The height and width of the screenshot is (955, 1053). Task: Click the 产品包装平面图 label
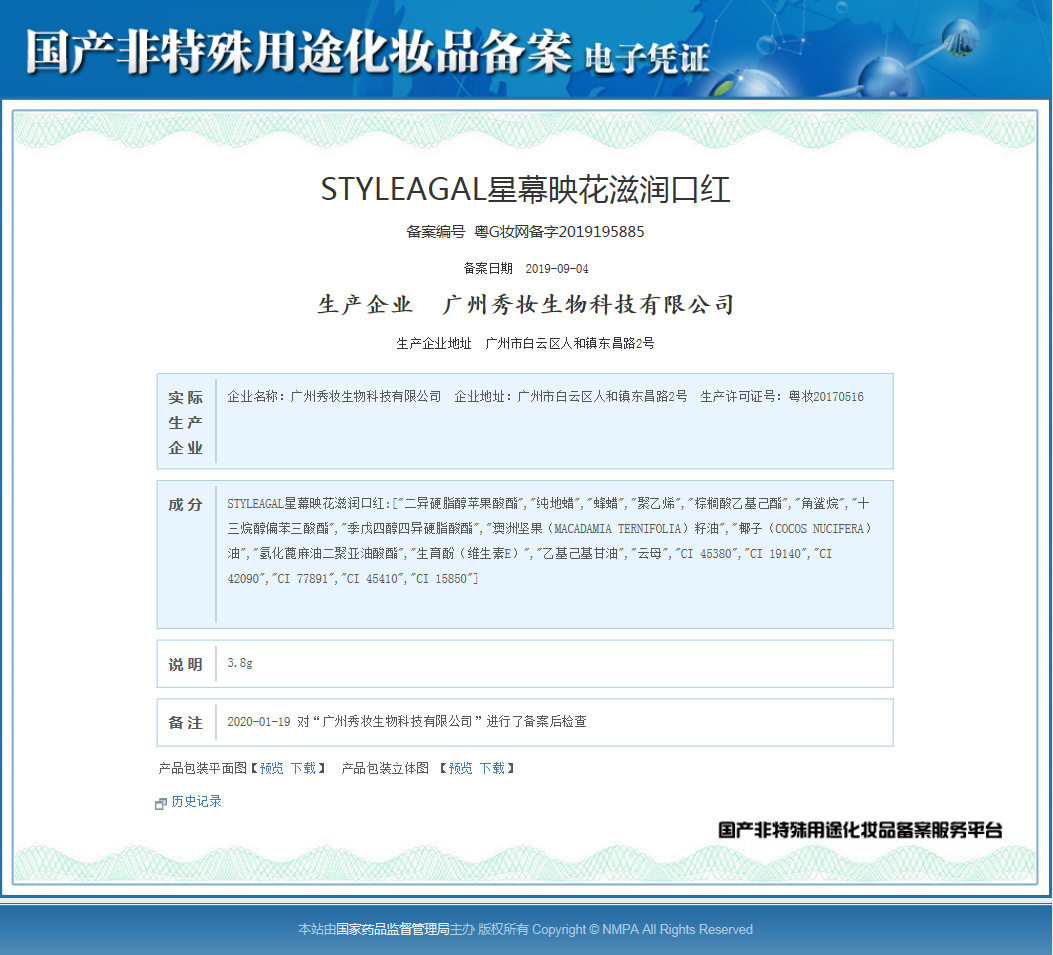(203, 768)
